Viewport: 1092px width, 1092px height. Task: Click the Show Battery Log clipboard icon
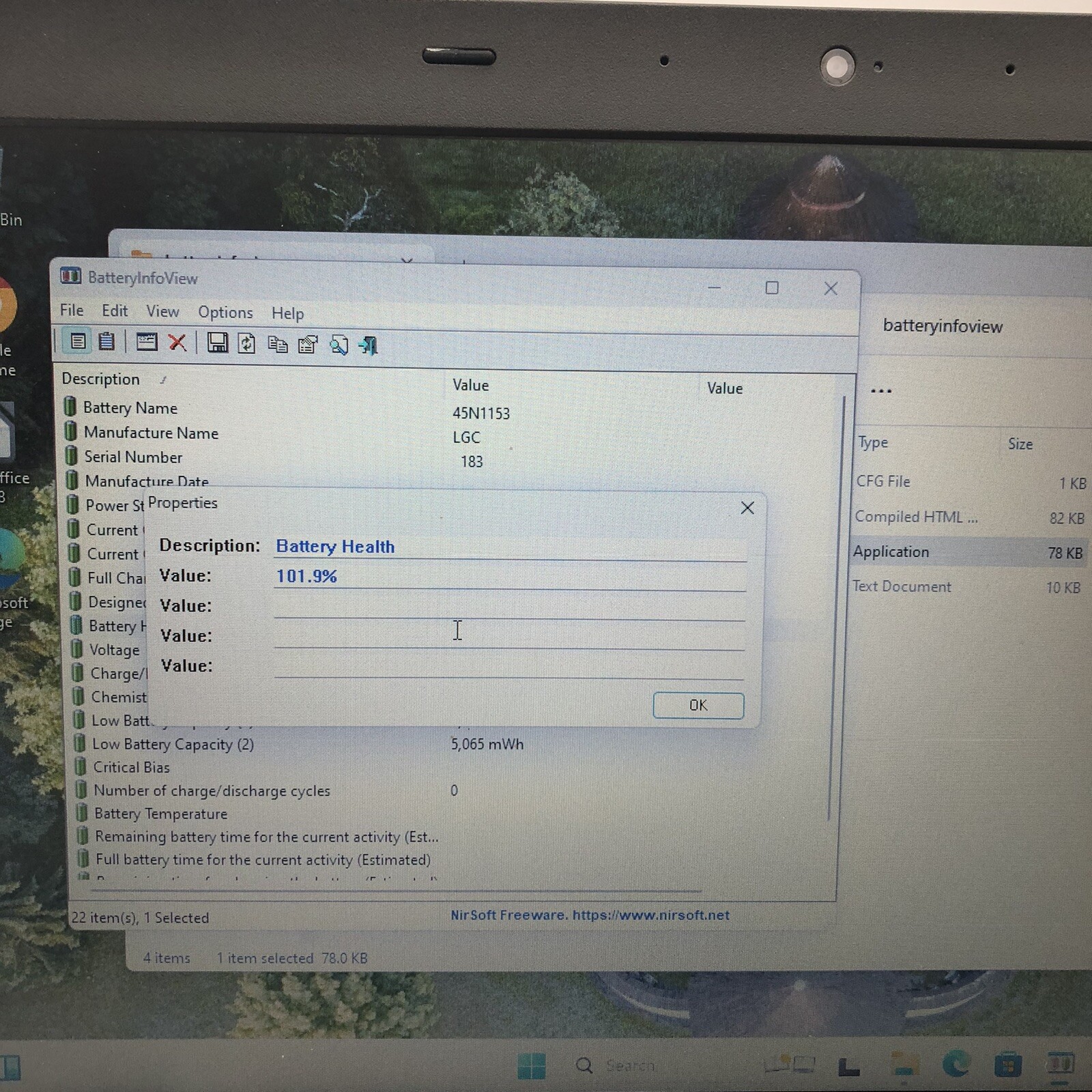point(106,341)
